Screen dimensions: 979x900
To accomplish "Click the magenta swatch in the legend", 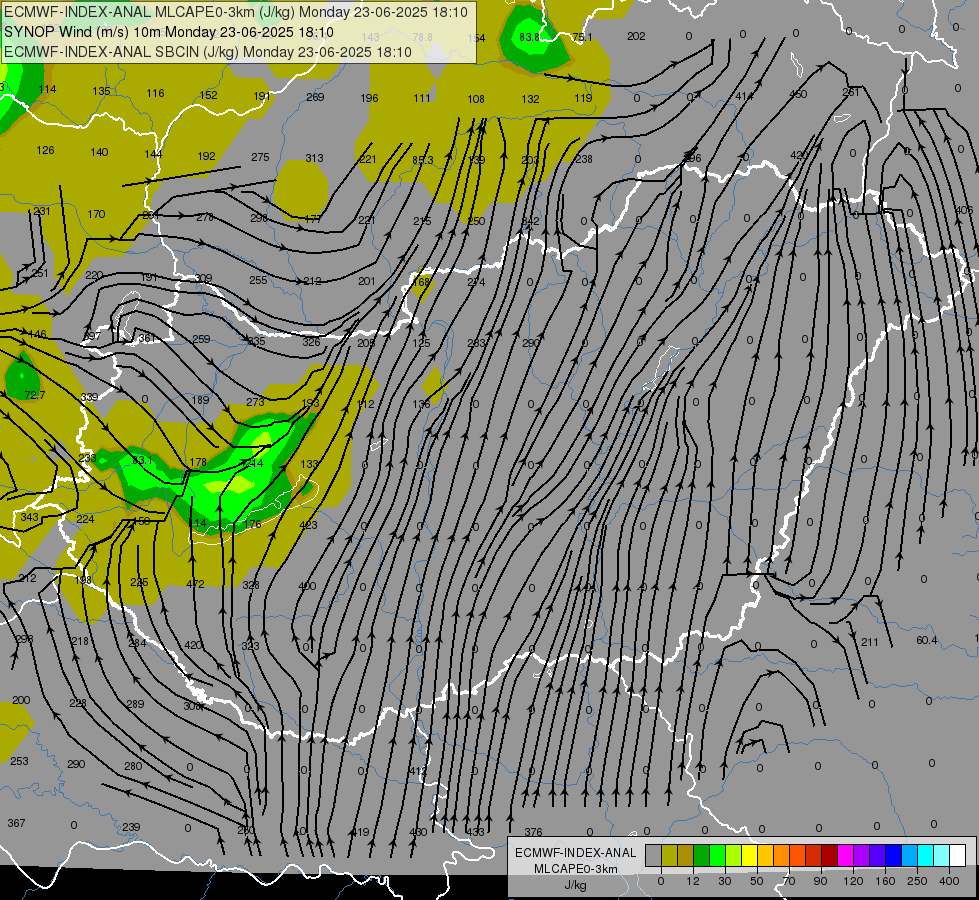I will (846, 855).
